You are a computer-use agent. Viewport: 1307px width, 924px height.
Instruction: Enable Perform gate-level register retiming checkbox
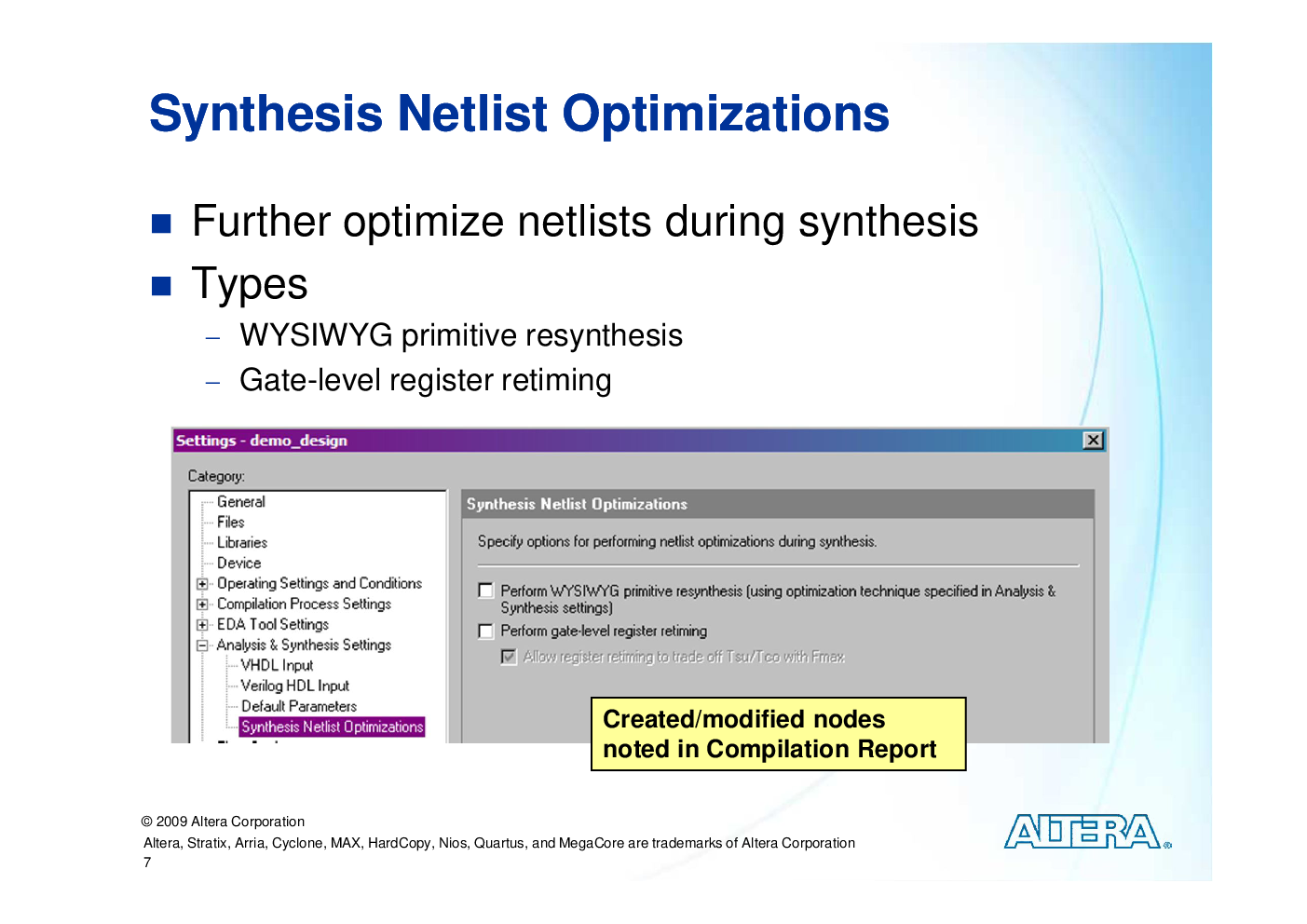(485, 632)
